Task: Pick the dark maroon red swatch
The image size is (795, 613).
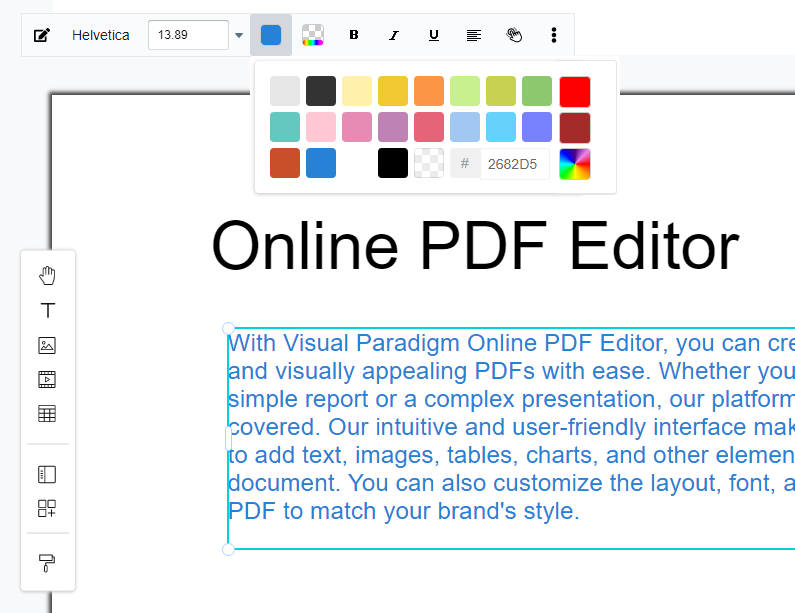Action: 575,128
